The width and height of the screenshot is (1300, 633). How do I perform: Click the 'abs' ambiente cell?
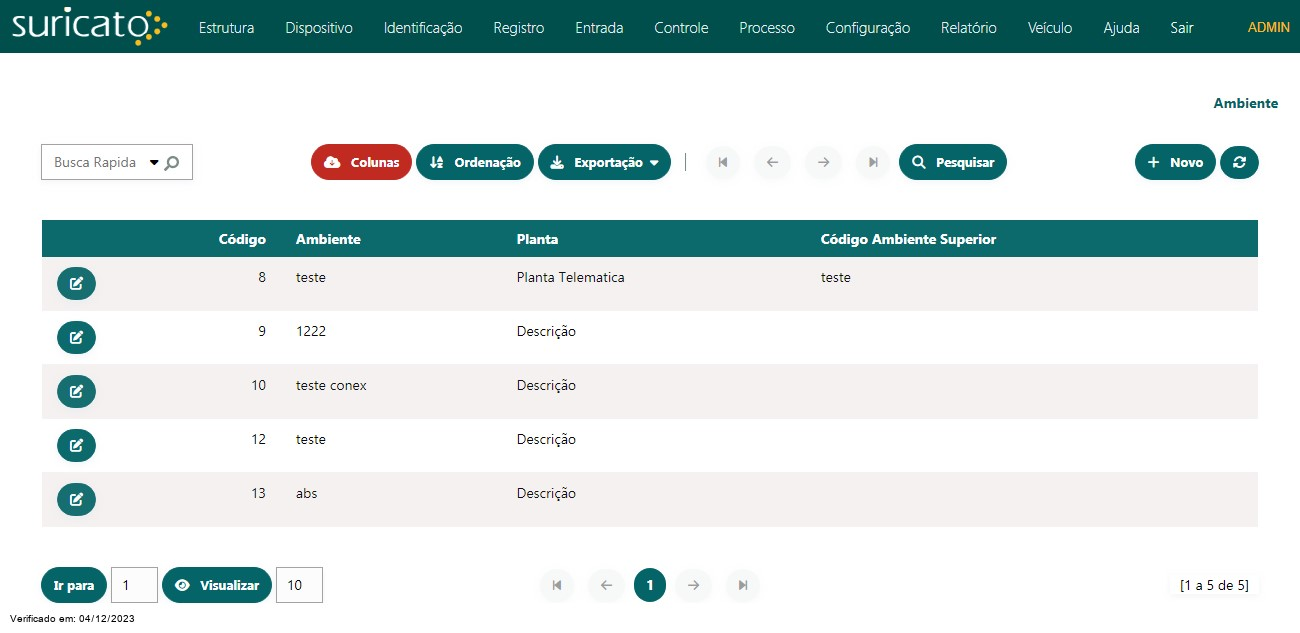click(x=306, y=493)
